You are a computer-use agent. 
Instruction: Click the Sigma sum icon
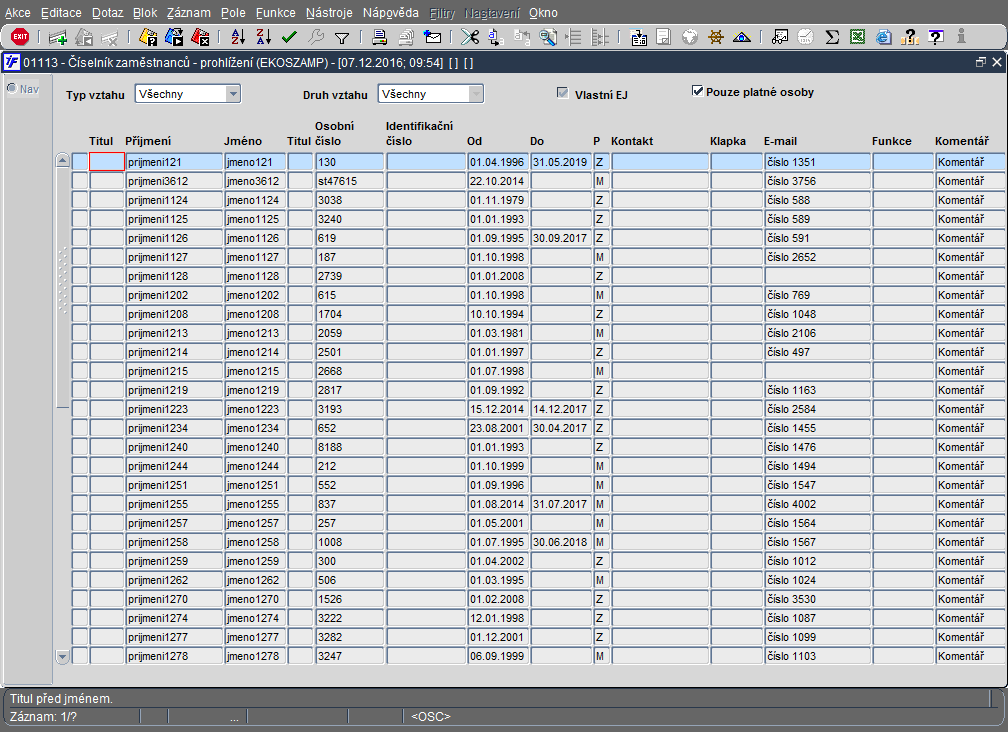tap(831, 37)
